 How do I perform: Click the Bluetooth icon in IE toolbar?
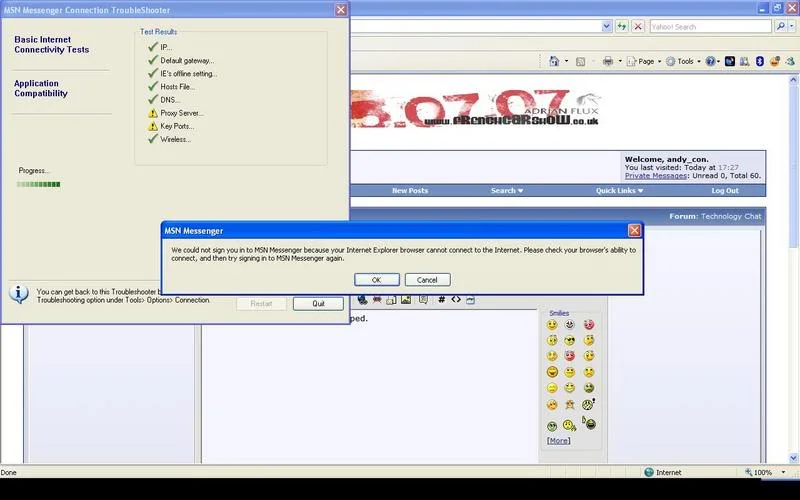759,61
